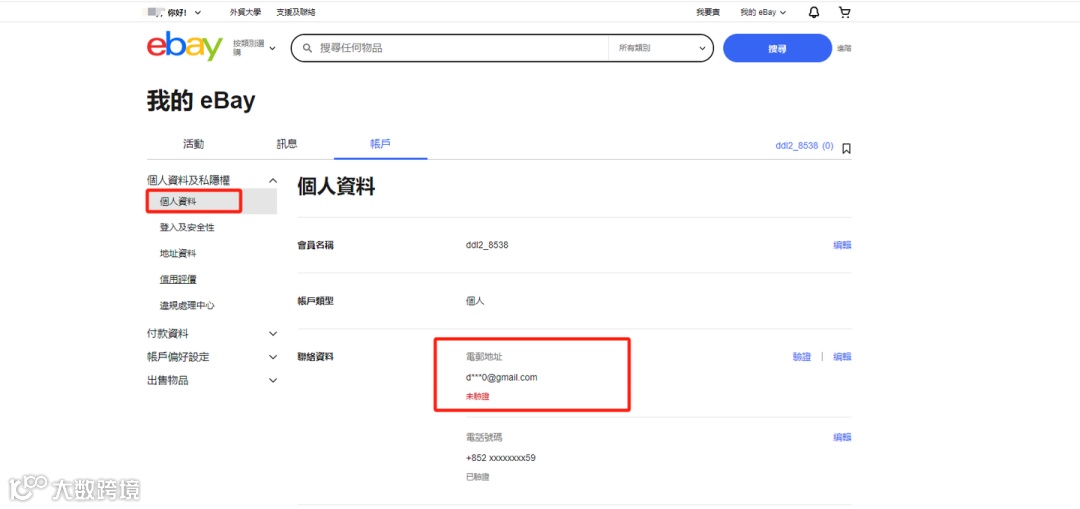
Task: Click the 個人 account type value
Action: (x=475, y=301)
